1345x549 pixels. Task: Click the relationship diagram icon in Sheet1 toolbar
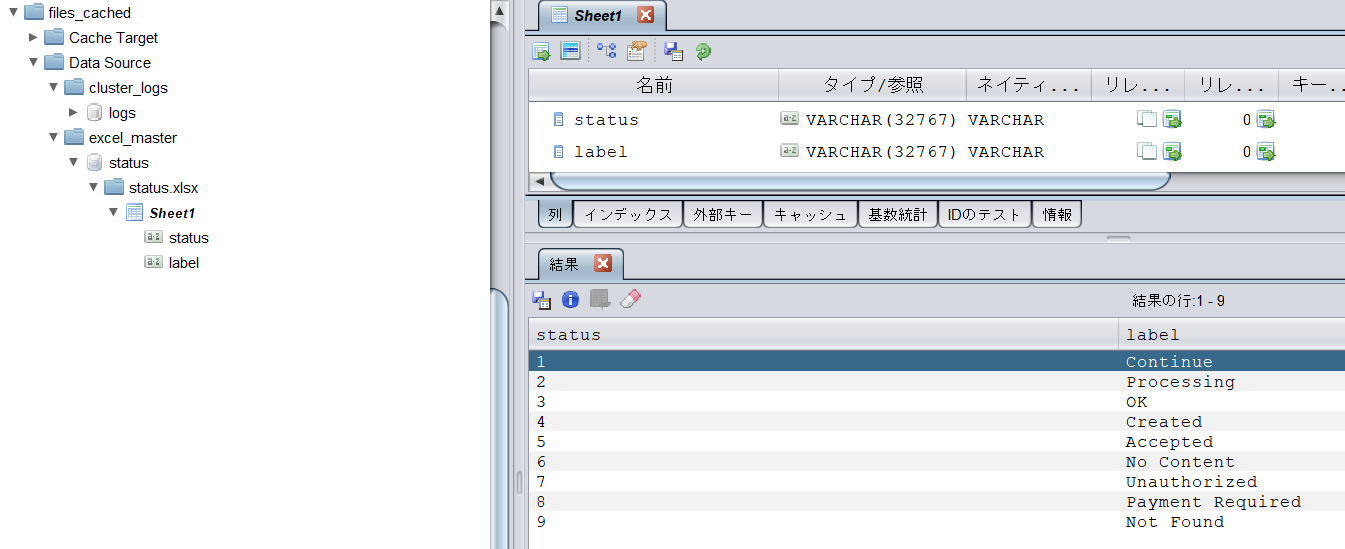(607, 51)
